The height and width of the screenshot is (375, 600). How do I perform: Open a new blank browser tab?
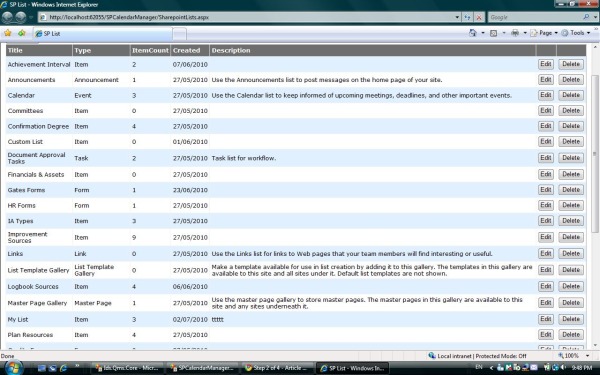click(x=179, y=34)
